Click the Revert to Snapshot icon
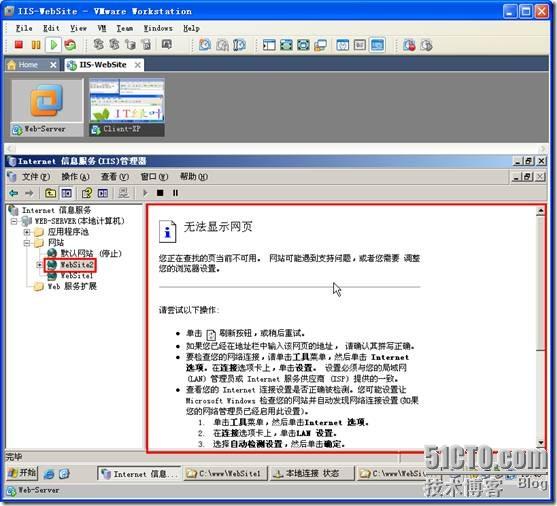Image resolution: width=557 pixels, height=506 pixels. click(x=222, y=45)
